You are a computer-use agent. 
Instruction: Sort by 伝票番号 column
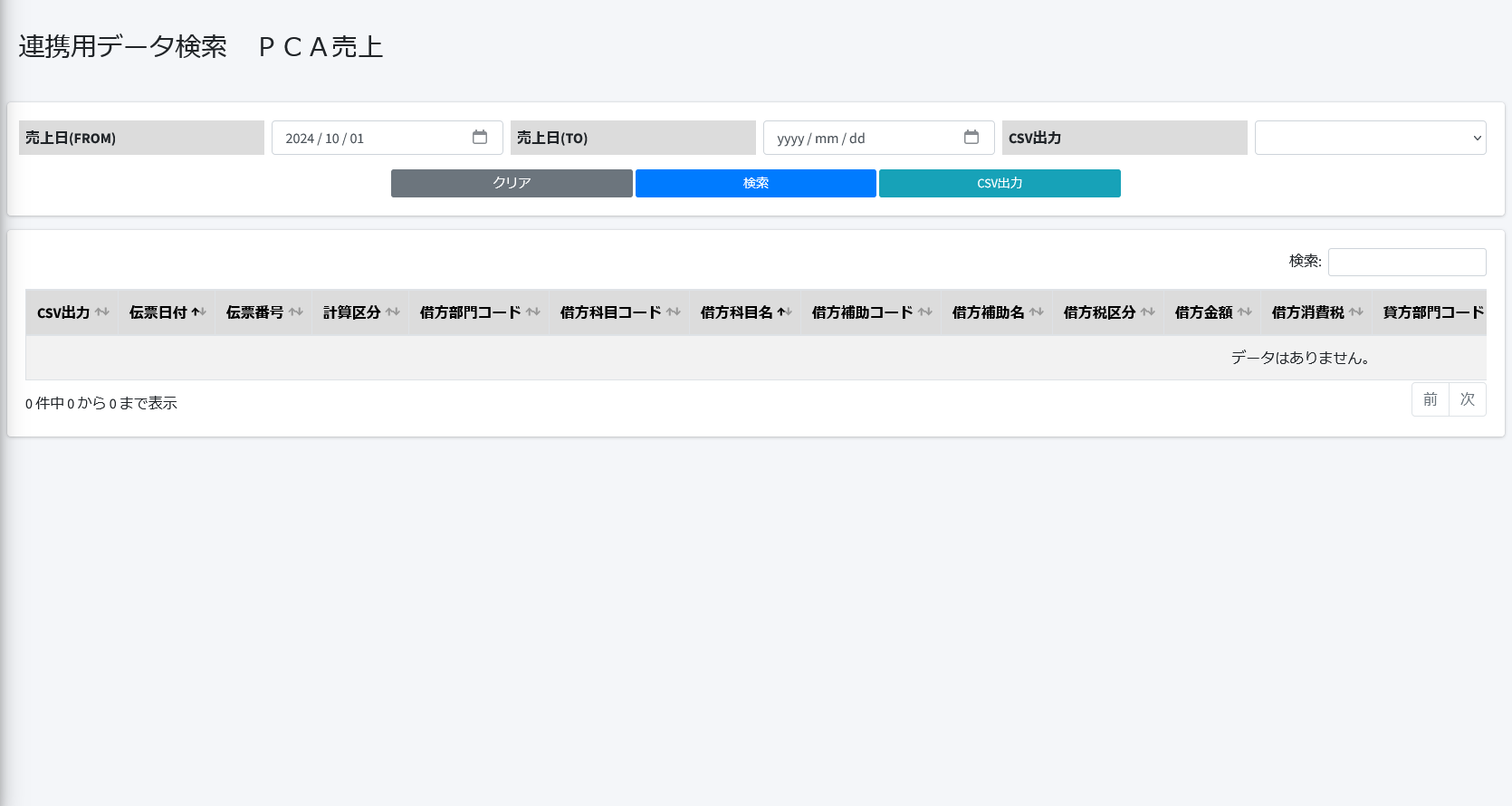pos(263,312)
